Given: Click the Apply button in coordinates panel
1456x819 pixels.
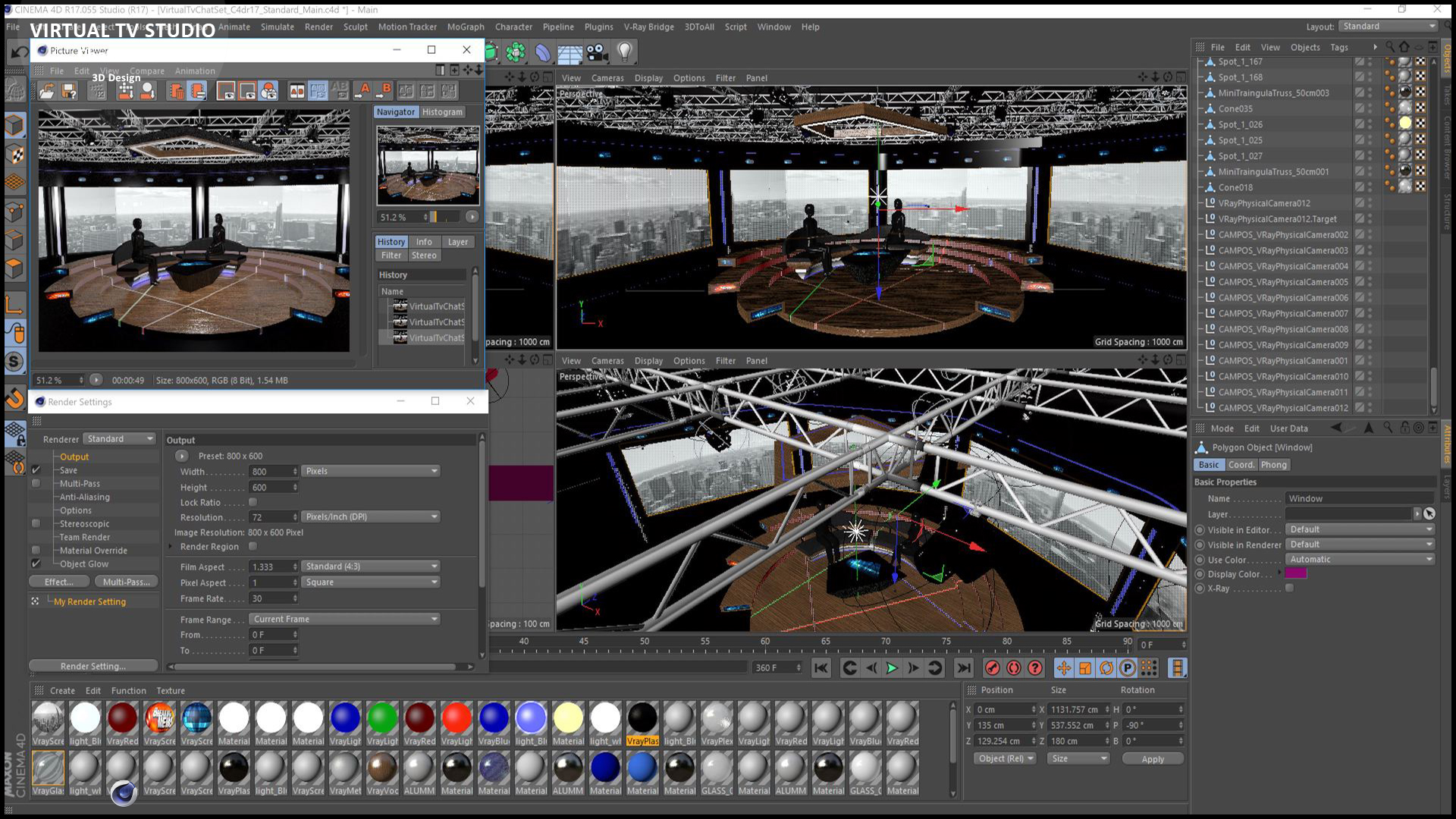Looking at the screenshot, I should click(1152, 759).
